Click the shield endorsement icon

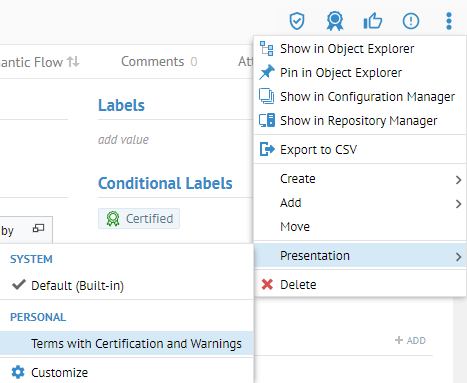click(x=297, y=21)
